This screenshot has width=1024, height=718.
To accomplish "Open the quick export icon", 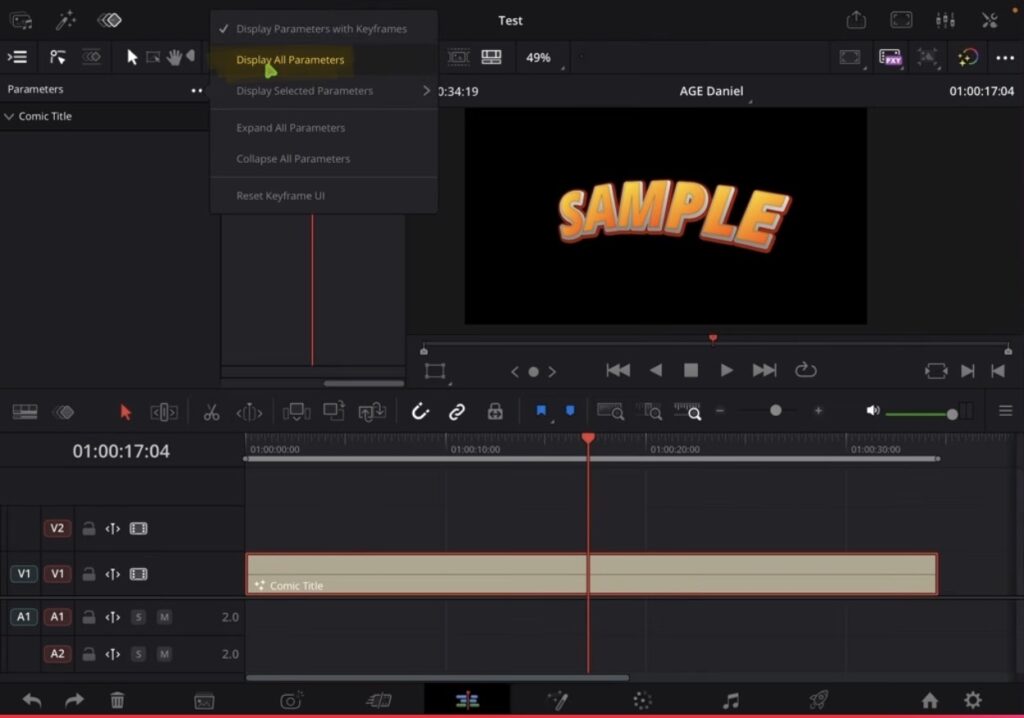I will click(x=856, y=20).
